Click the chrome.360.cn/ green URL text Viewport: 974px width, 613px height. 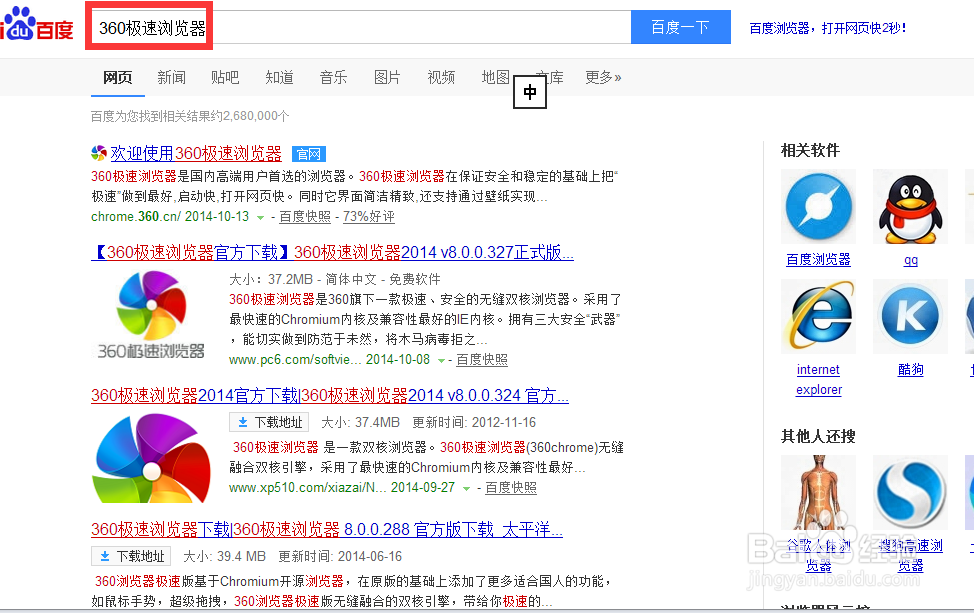pyautogui.click(x=136, y=217)
